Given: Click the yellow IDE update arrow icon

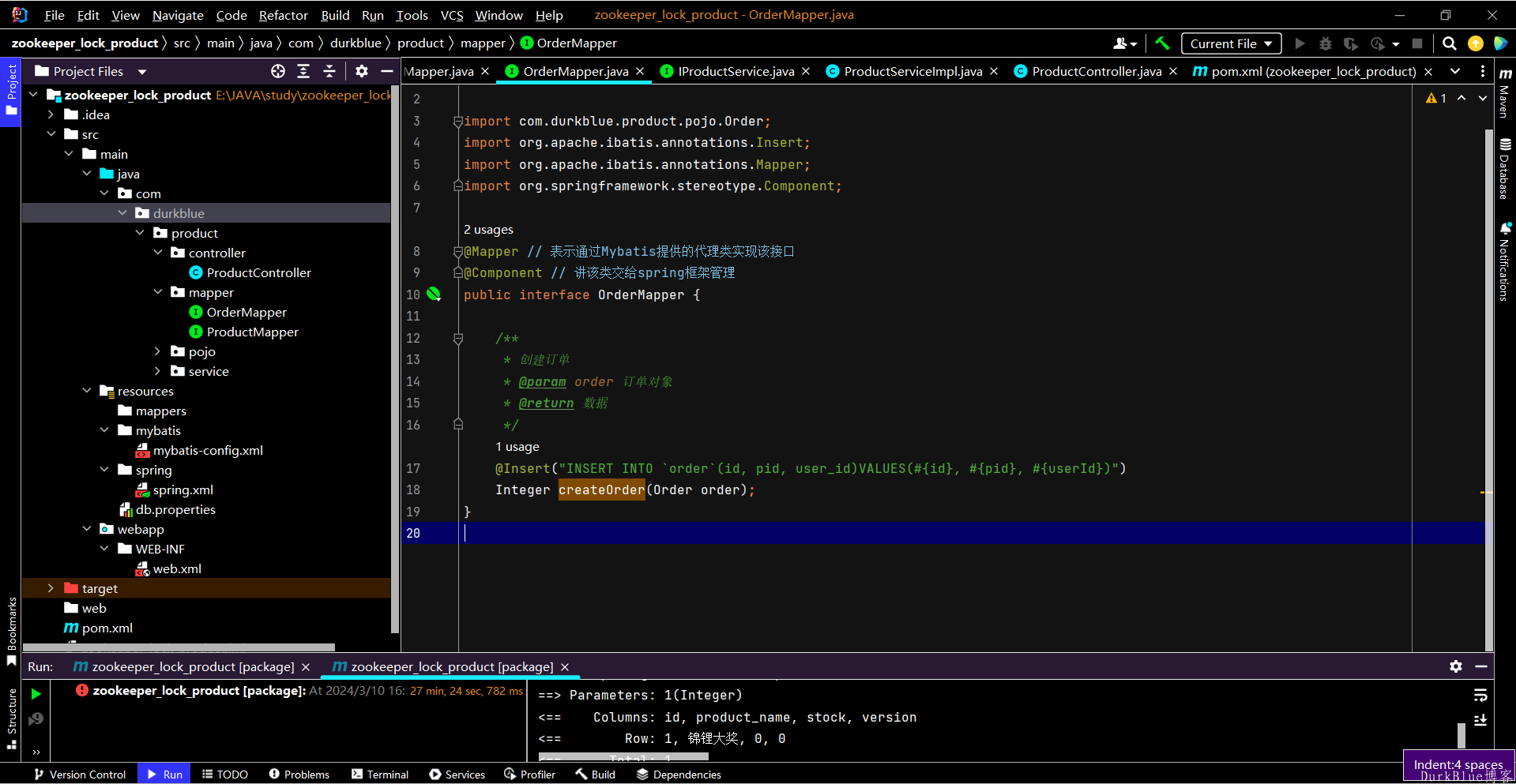Looking at the screenshot, I should (x=1475, y=43).
